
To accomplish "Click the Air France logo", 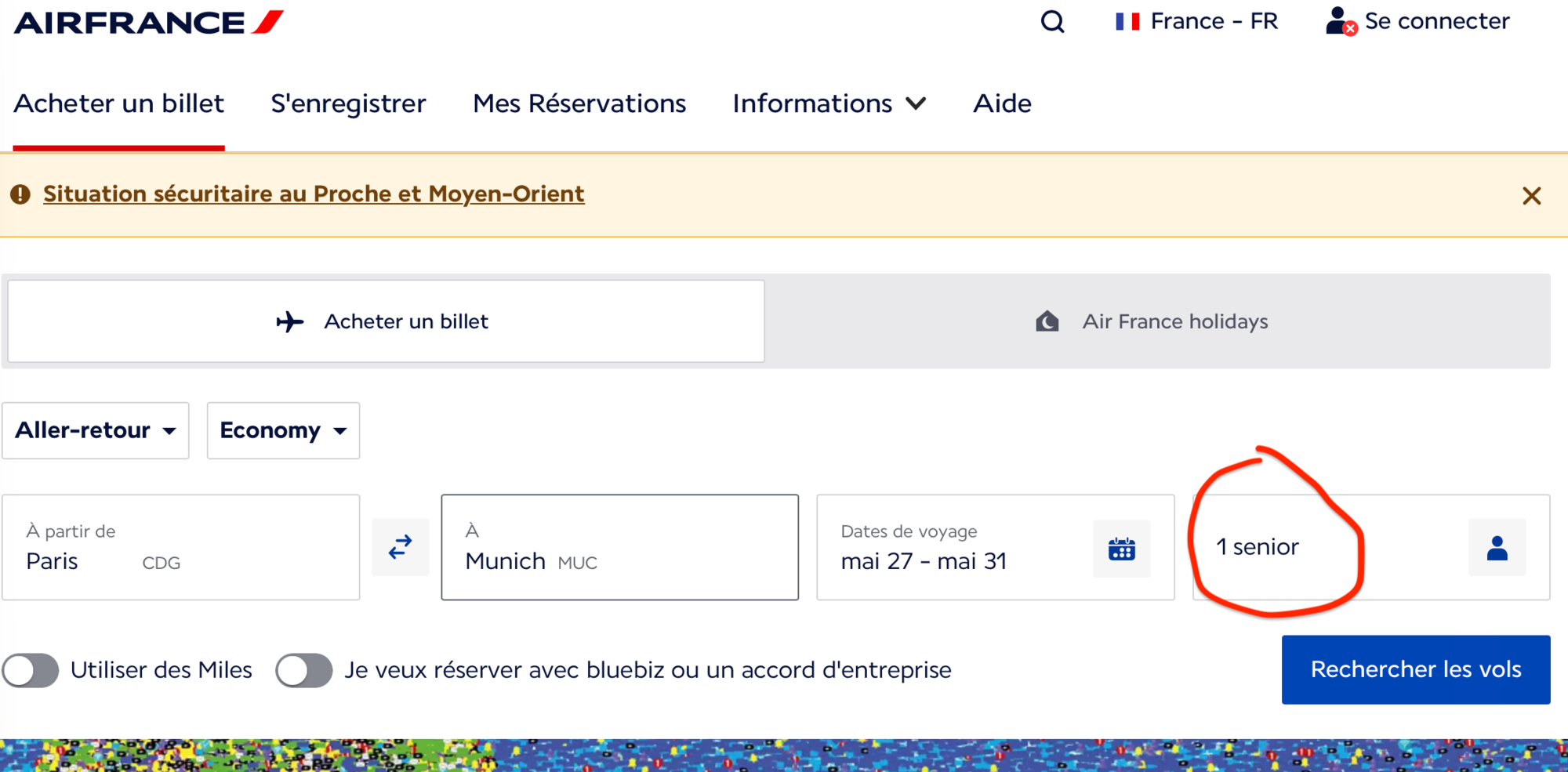I will (149, 22).
